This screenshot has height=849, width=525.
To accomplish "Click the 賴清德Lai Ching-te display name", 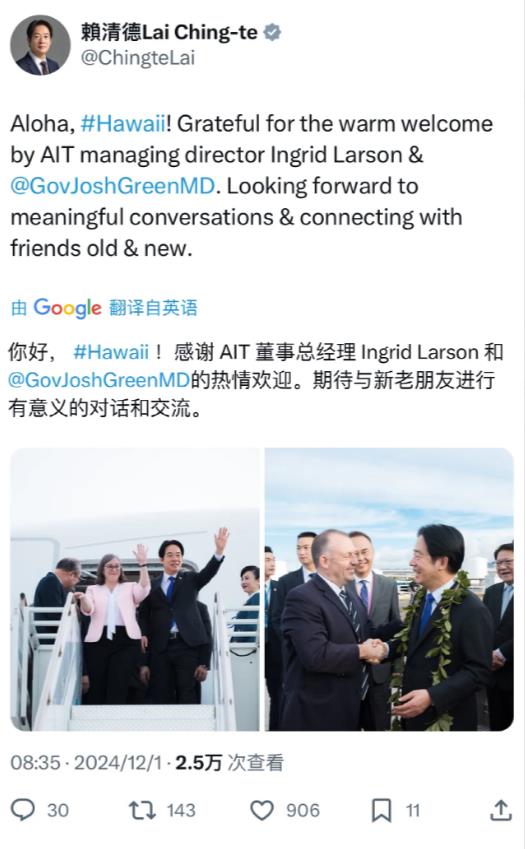I will point(169,32).
